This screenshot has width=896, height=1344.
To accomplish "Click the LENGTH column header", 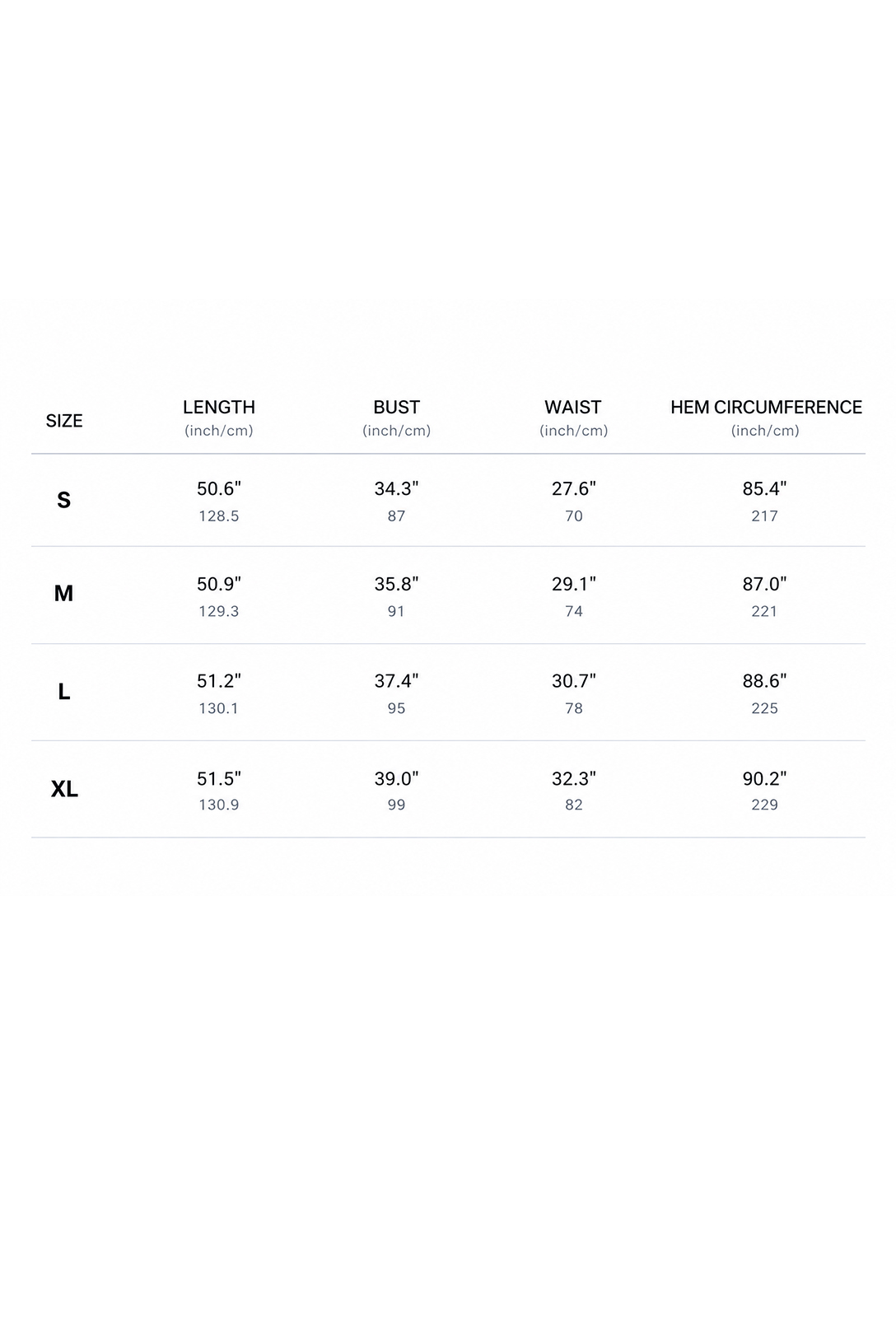I will (219, 407).
